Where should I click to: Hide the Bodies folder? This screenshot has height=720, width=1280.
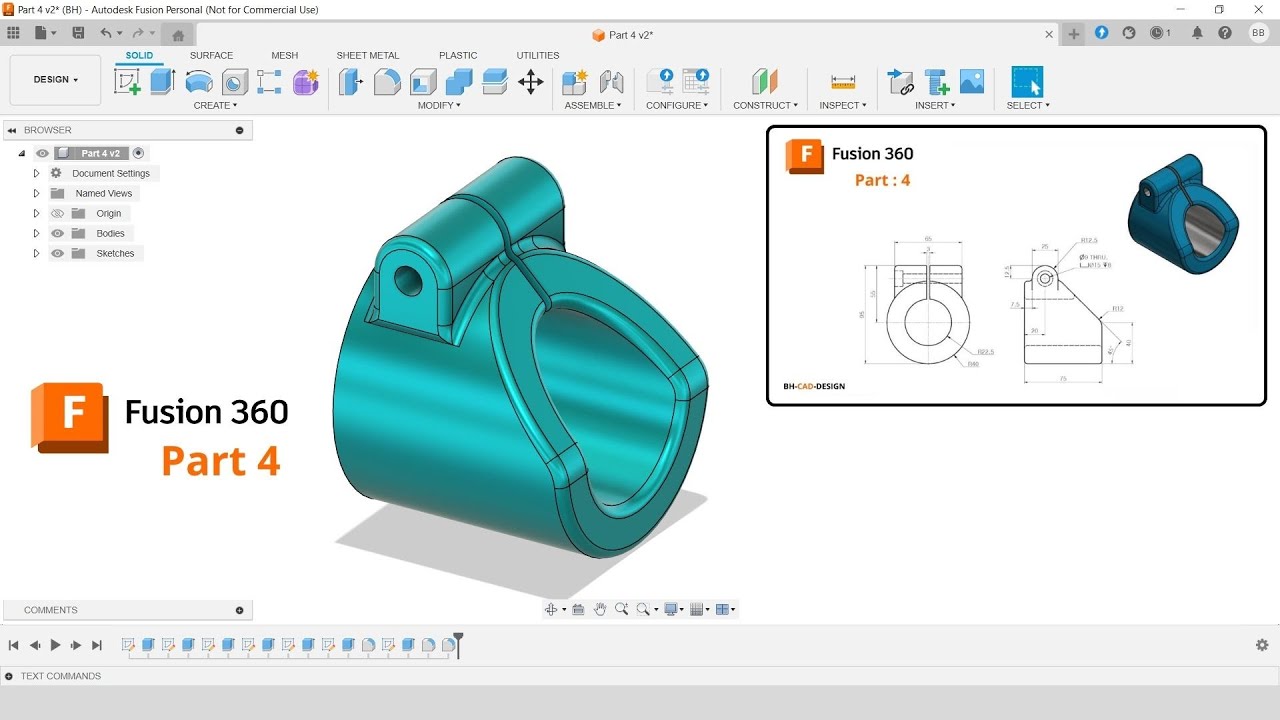point(57,233)
